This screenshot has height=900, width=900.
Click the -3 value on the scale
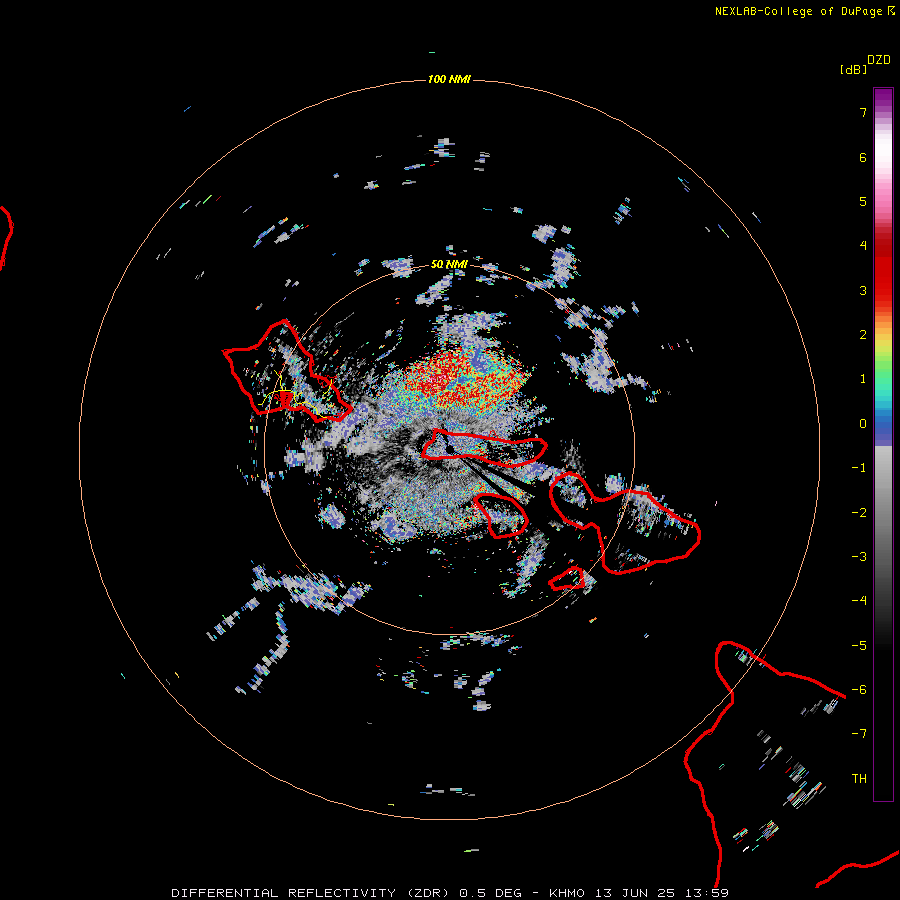(x=859, y=557)
